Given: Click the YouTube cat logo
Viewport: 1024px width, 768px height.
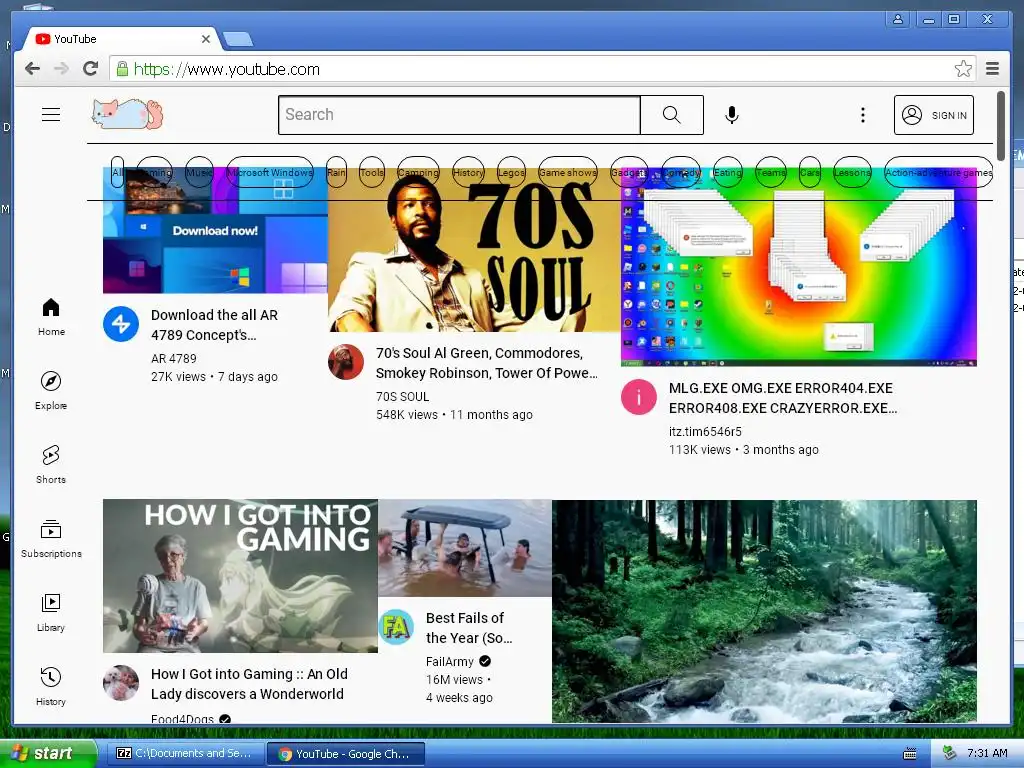Looking at the screenshot, I should [x=127, y=114].
